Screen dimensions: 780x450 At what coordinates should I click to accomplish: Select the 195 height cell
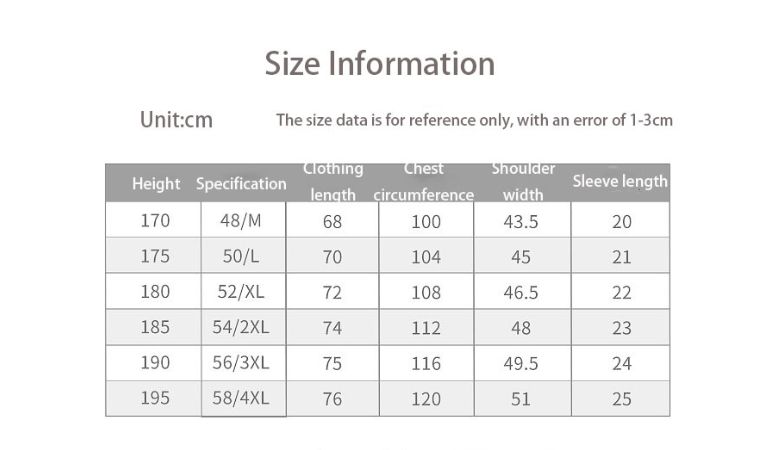[155, 398]
